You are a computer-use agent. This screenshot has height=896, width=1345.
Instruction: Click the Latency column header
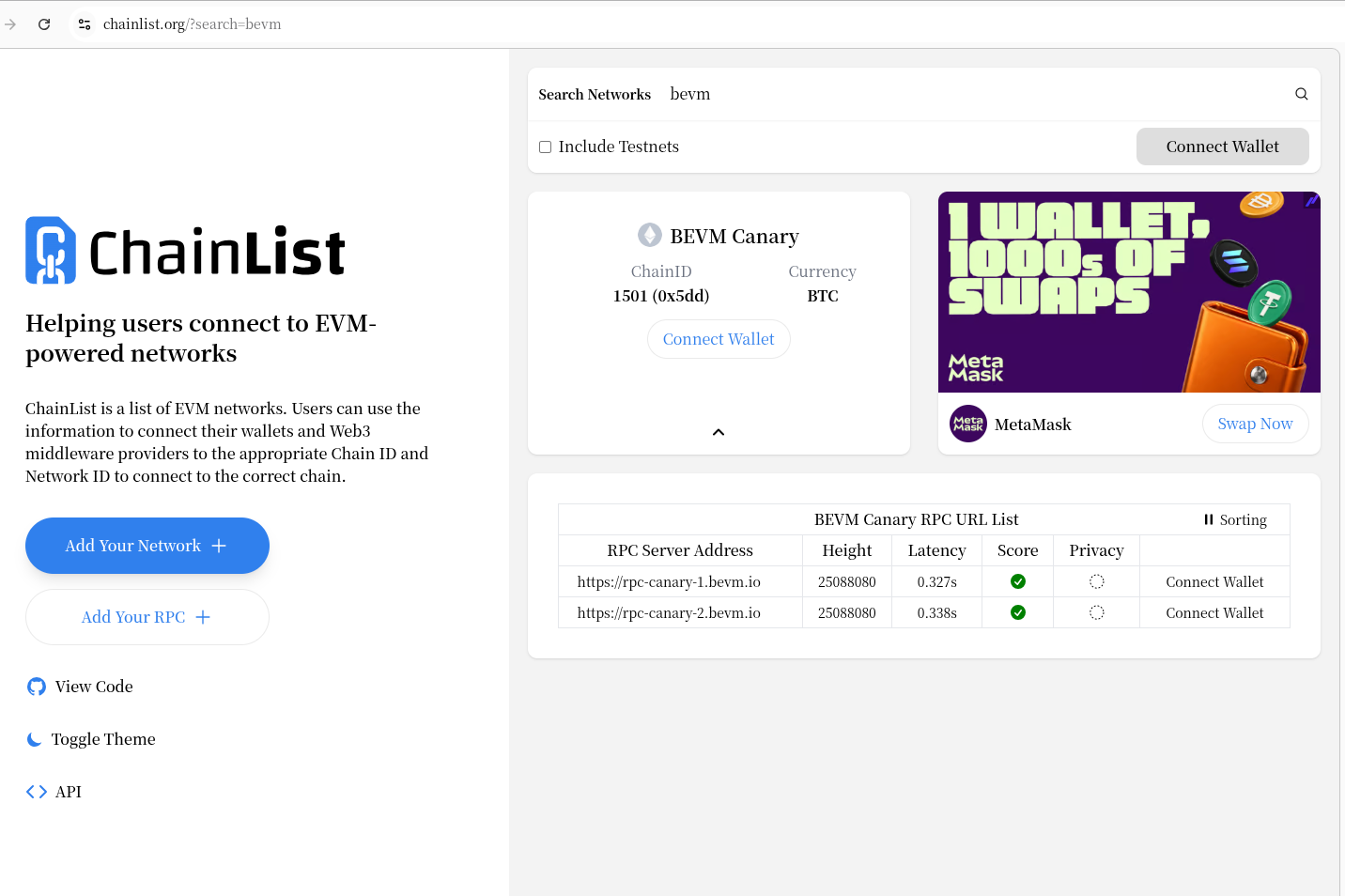point(936,550)
